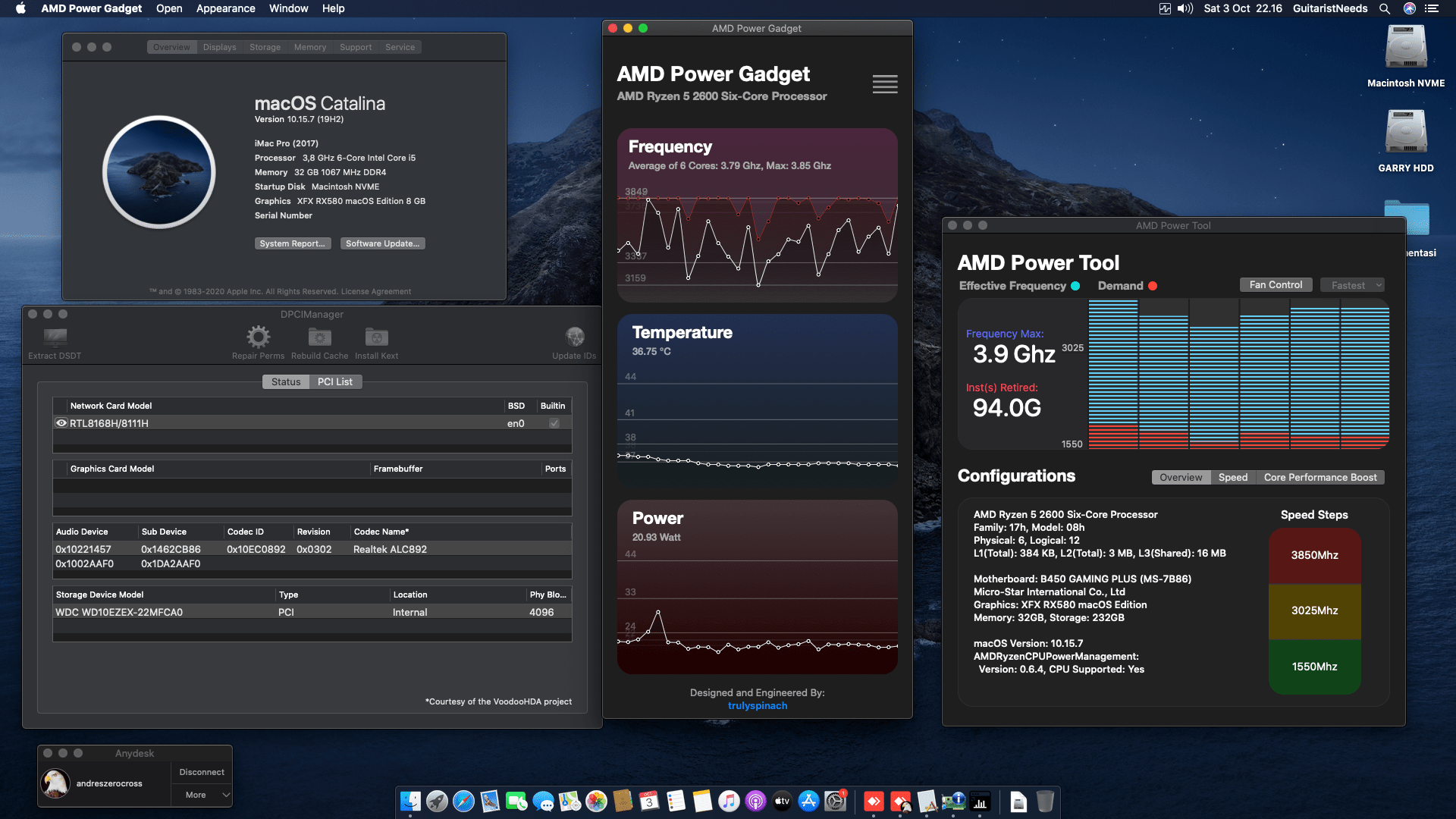
Task: Click the Extract DSDT icon
Action: tap(54, 337)
